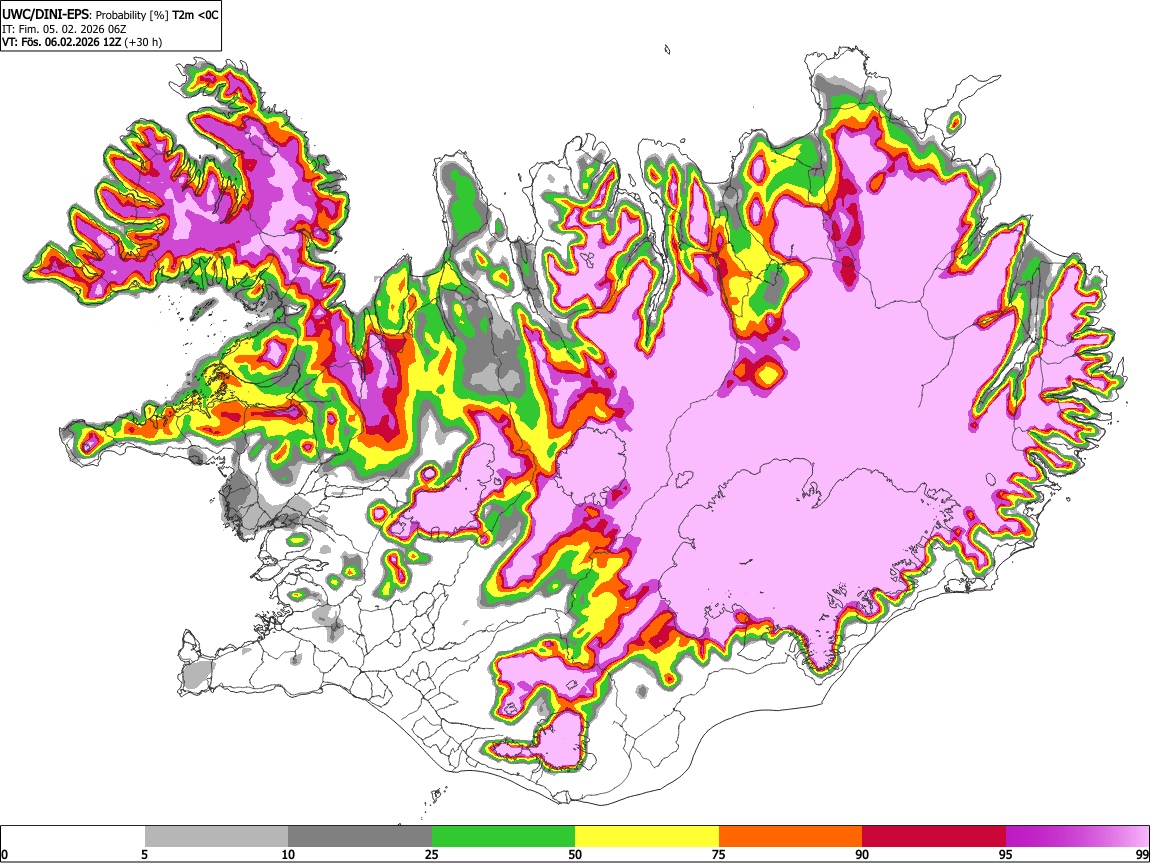Click the 'IT: Fim. 05. 02. 2026 06Z' line
The width and height of the screenshot is (1150, 863).
(x=64, y=29)
